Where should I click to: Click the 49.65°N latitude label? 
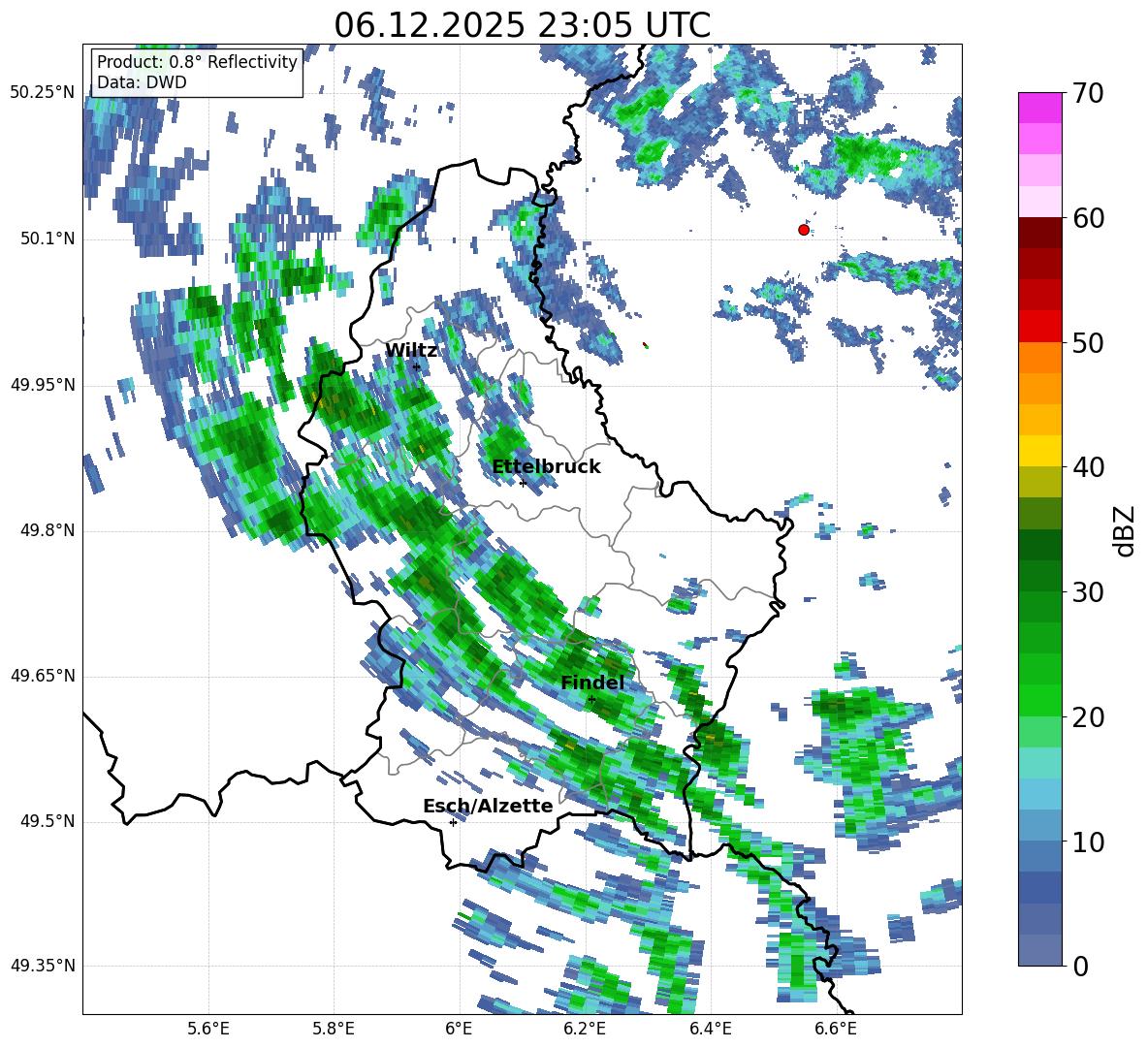click(43, 675)
